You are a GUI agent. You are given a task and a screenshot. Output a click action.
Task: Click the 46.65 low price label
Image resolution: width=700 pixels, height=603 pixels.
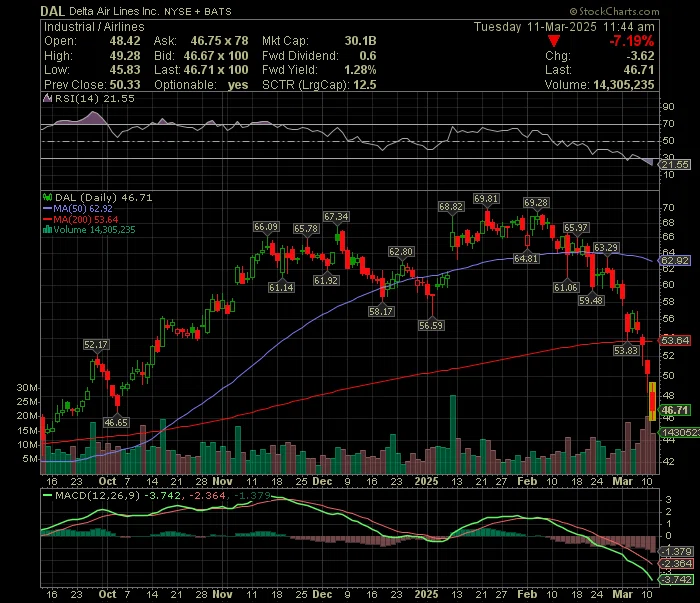(116, 422)
